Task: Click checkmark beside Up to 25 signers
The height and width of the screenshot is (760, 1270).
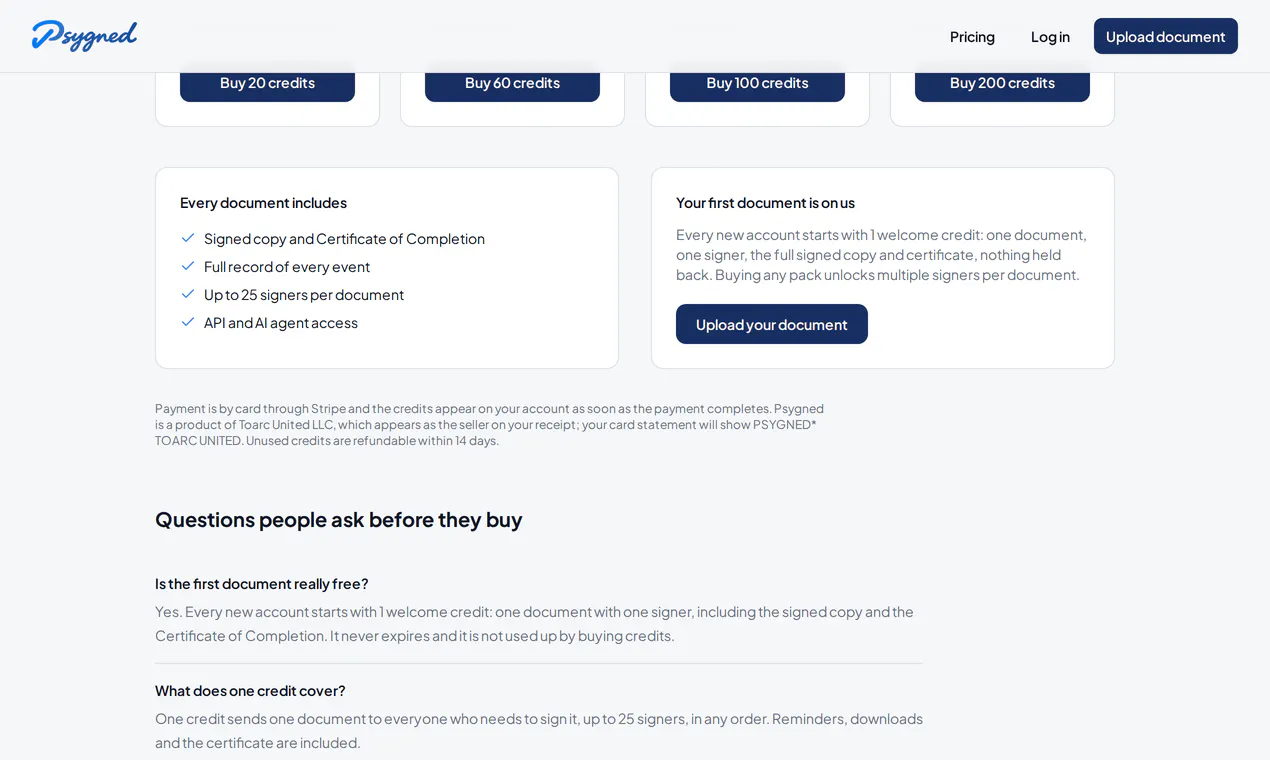Action: [x=188, y=294]
